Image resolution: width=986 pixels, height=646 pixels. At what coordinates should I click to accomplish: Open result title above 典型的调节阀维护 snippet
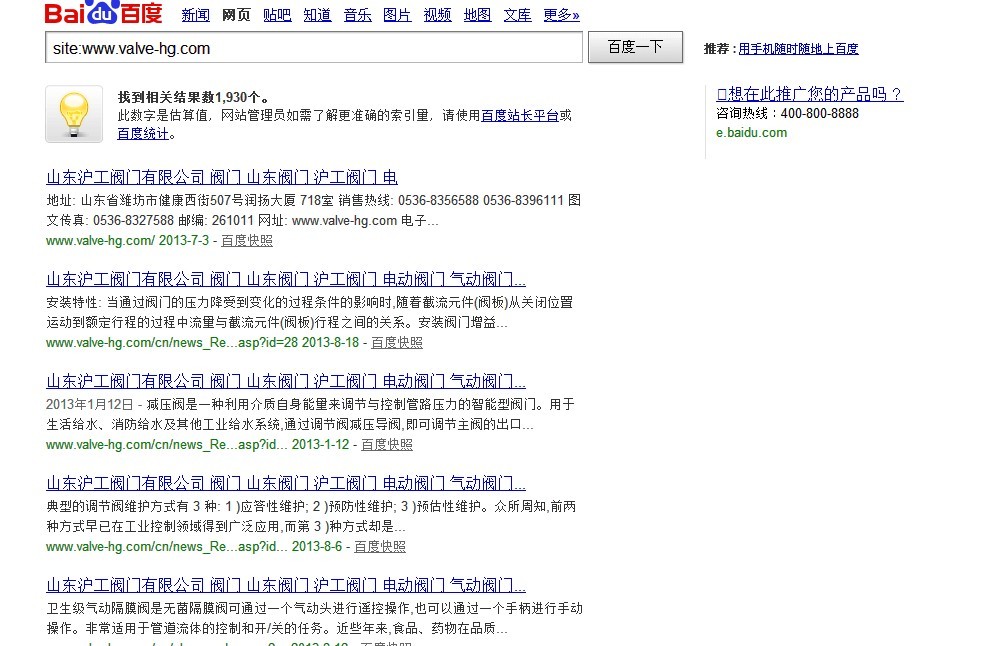286,483
